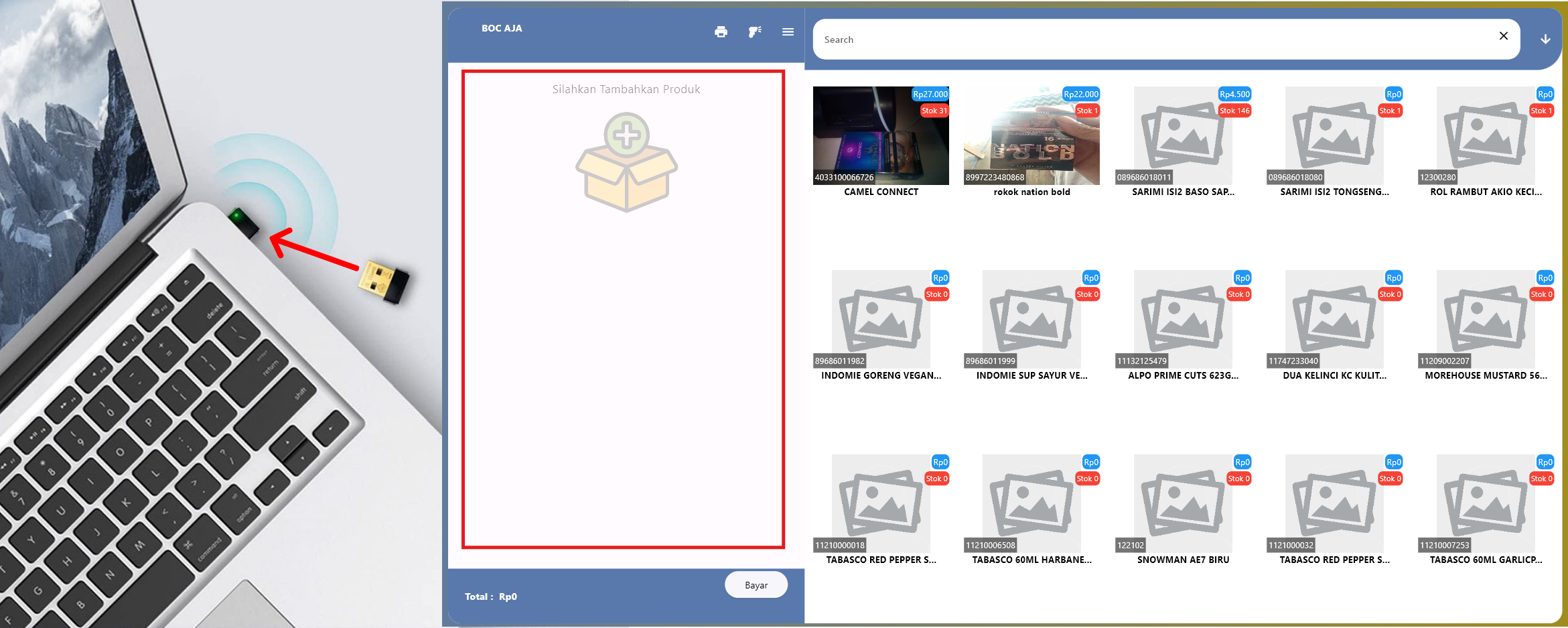Image resolution: width=1568 pixels, height=628 pixels.
Task: Click the Total: Rp0 label
Action: [x=491, y=596]
